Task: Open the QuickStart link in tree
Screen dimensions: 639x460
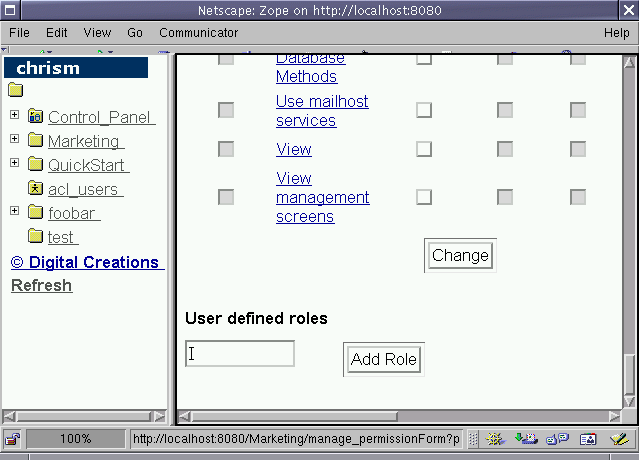Action: [88, 165]
